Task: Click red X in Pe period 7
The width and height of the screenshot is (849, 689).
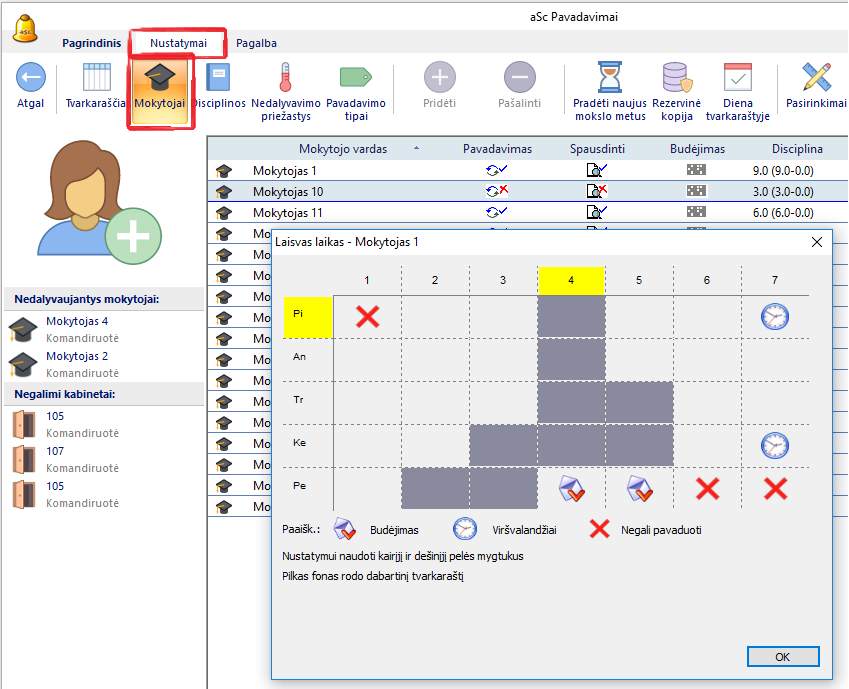Action: (x=775, y=489)
